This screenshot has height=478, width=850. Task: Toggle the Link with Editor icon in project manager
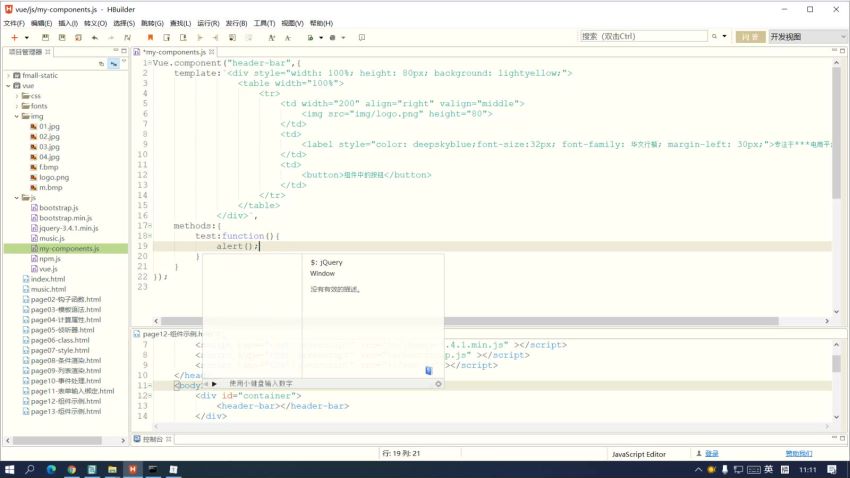[113, 64]
